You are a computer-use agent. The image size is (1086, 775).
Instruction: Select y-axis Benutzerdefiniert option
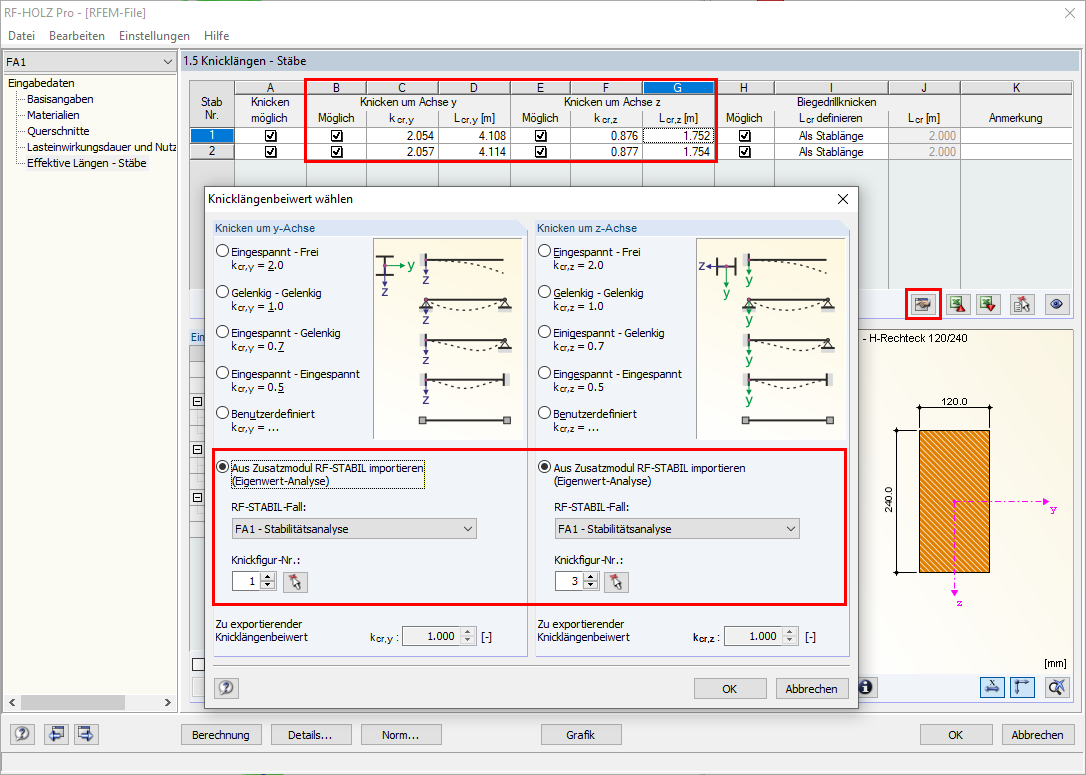coord(222,413)
